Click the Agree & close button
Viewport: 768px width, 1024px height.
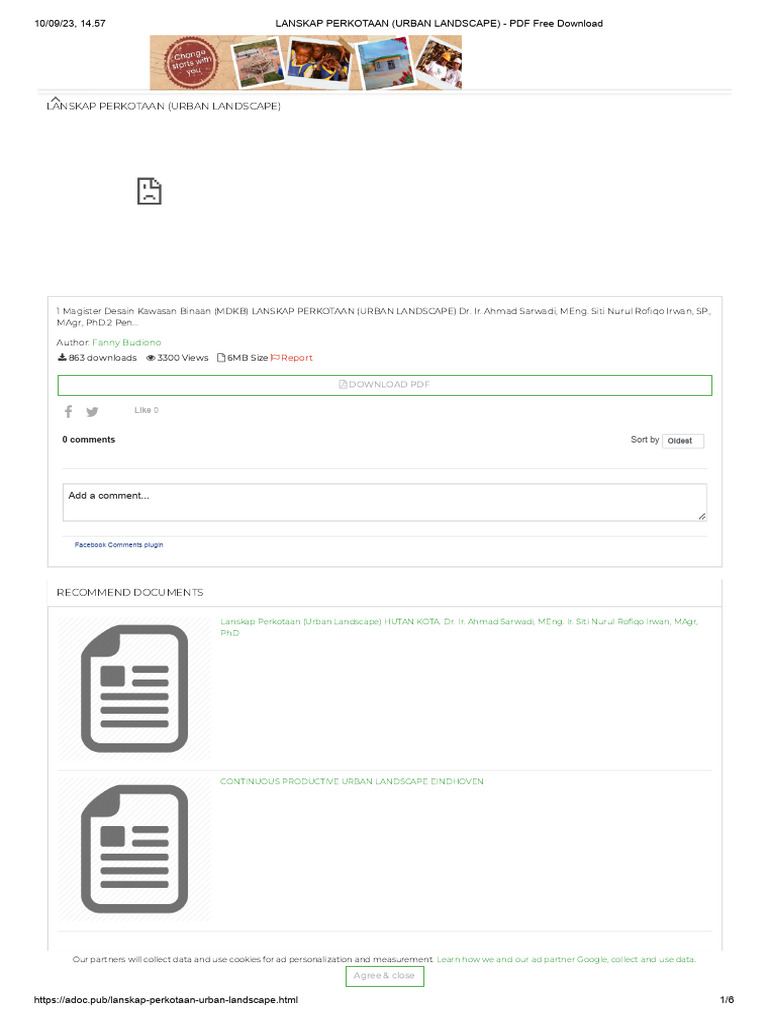[385, 976]
